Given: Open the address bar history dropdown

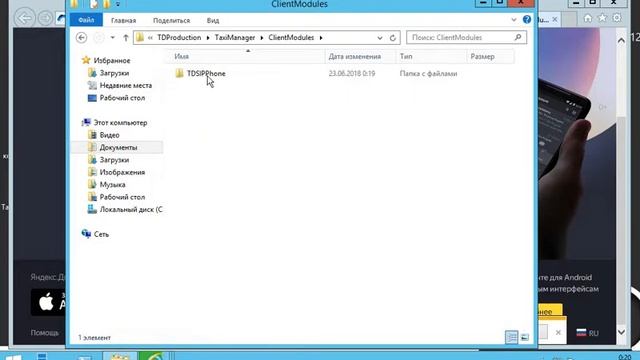Looking at the screenshot, I should click(x=380, y=38).
